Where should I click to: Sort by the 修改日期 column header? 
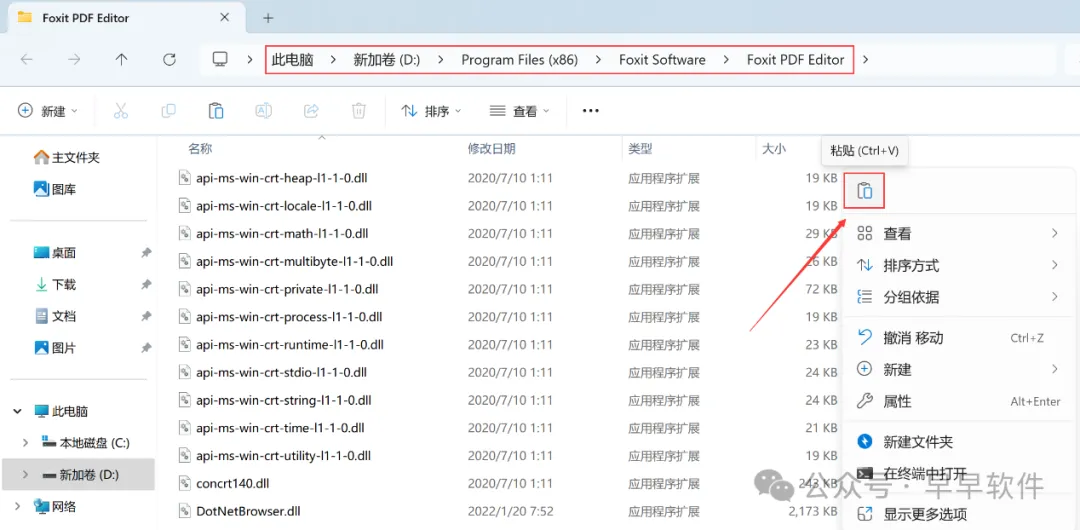tap(492, 148)
